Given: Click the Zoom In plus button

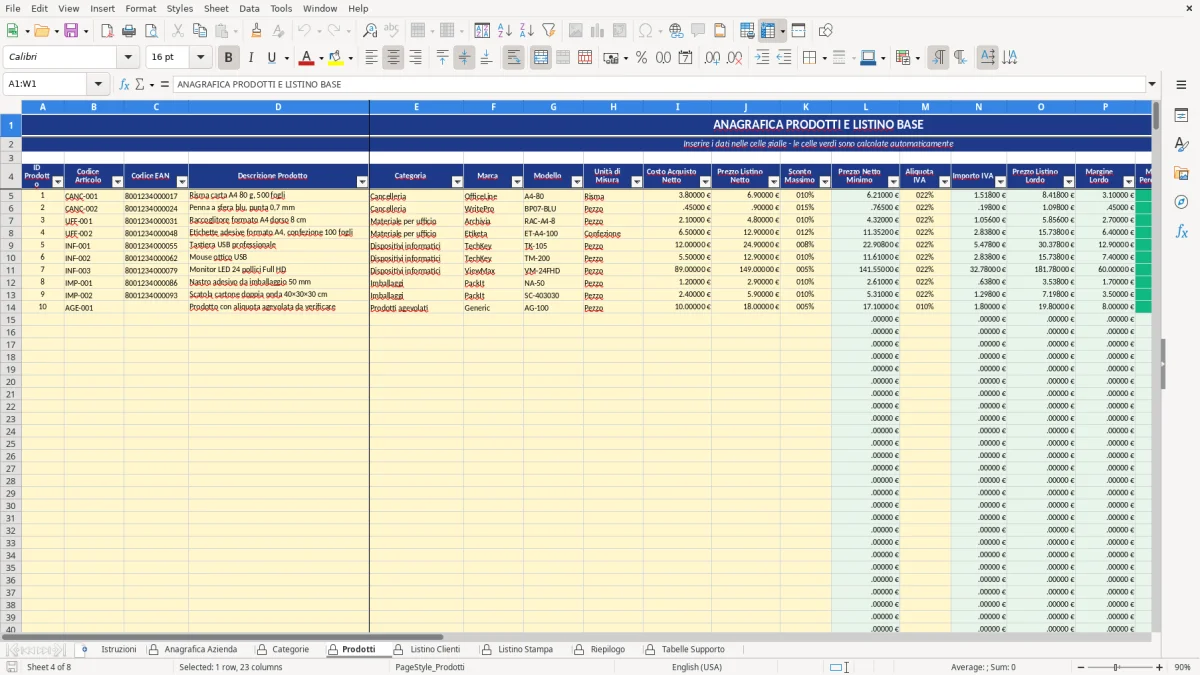Looking at the screenshot, I should click(x=1159, y=667).
